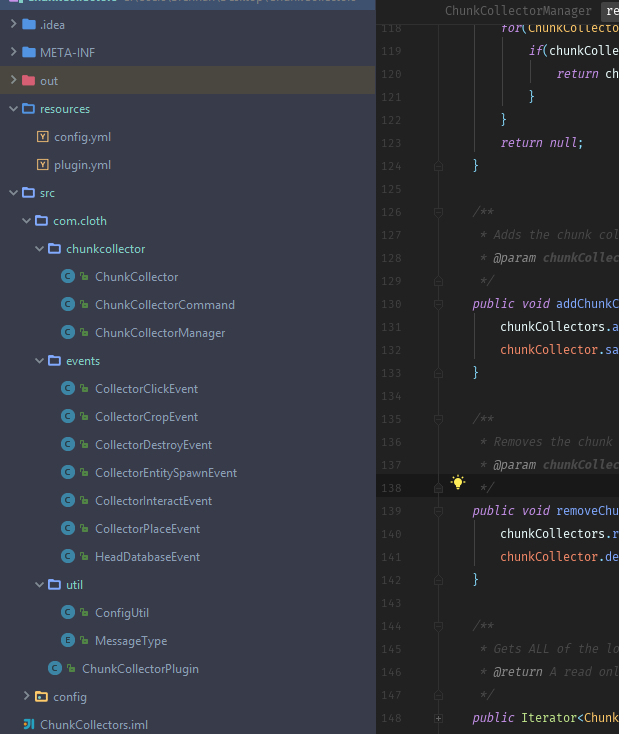This screenshot has width=619, height=734.
Task: Click the class icon of ChunkCollector
Action: pyautogui.click(x=68, y=276)
